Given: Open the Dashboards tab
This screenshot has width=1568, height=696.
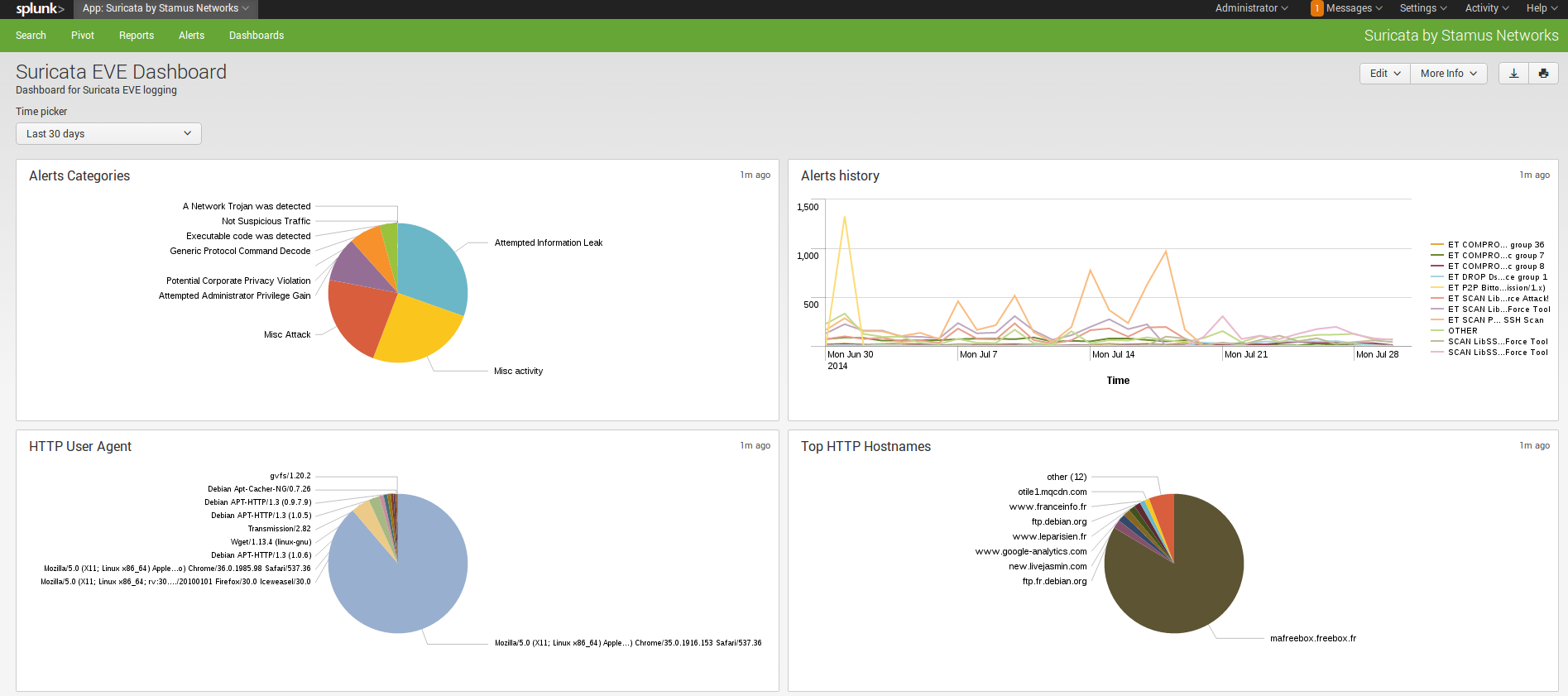Looking at the screenshot, I should (x=257, y=36).
